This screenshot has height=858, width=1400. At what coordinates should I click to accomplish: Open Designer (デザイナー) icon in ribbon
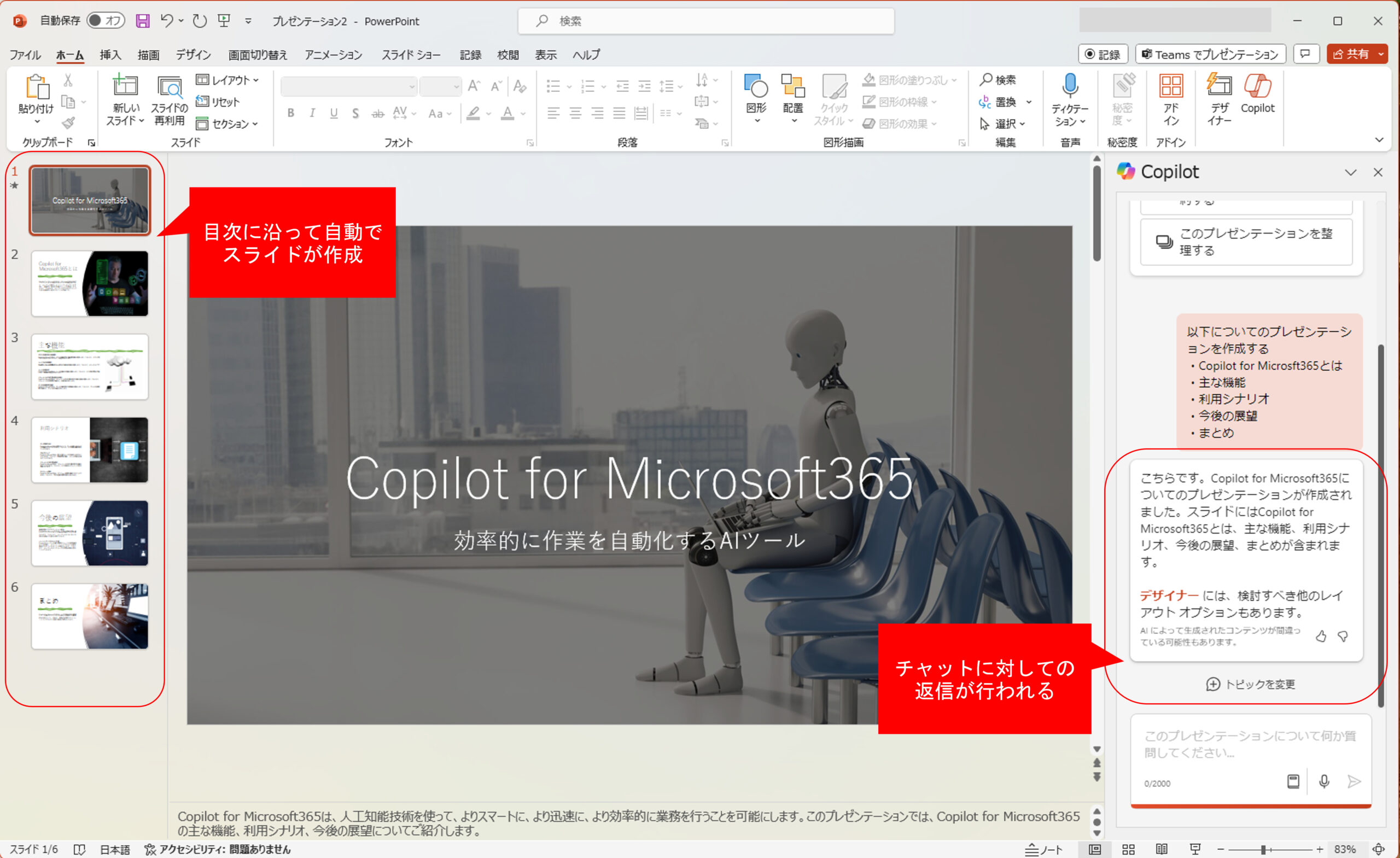[x=1219, y=85]
